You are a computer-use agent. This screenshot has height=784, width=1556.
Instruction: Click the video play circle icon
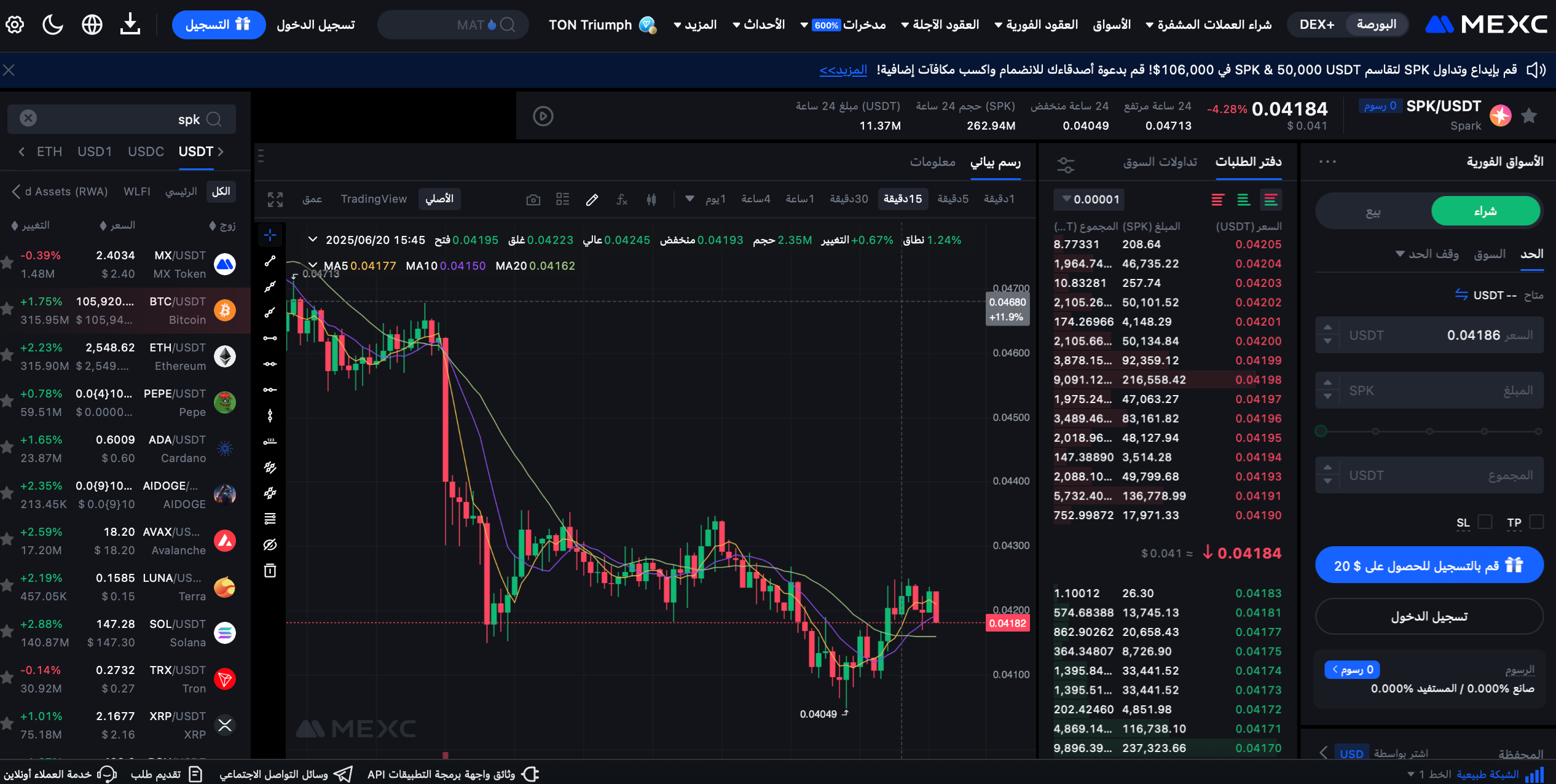coord(543,116)
